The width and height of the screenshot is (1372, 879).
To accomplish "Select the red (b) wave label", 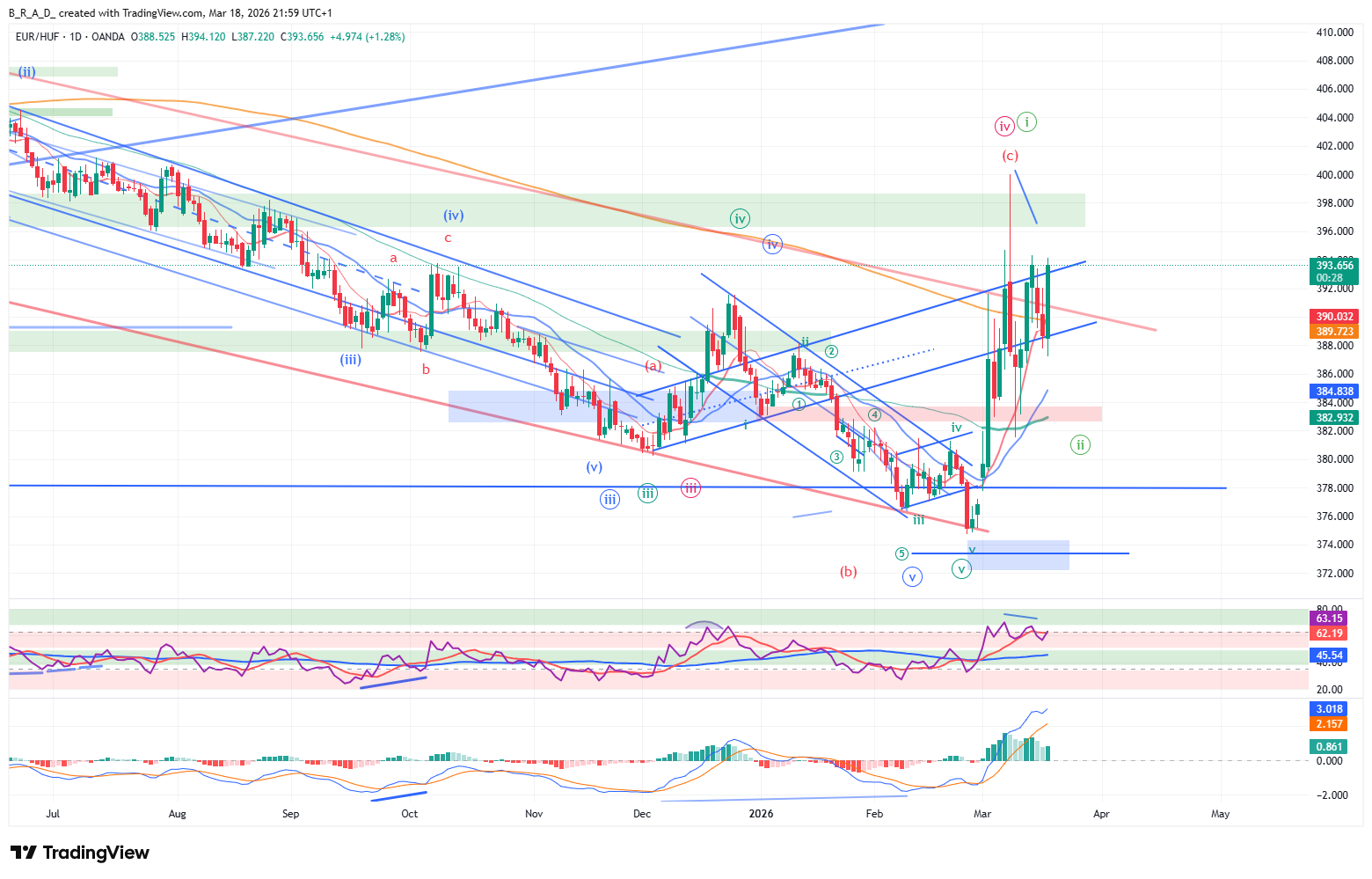I will [x=848, y=571].
